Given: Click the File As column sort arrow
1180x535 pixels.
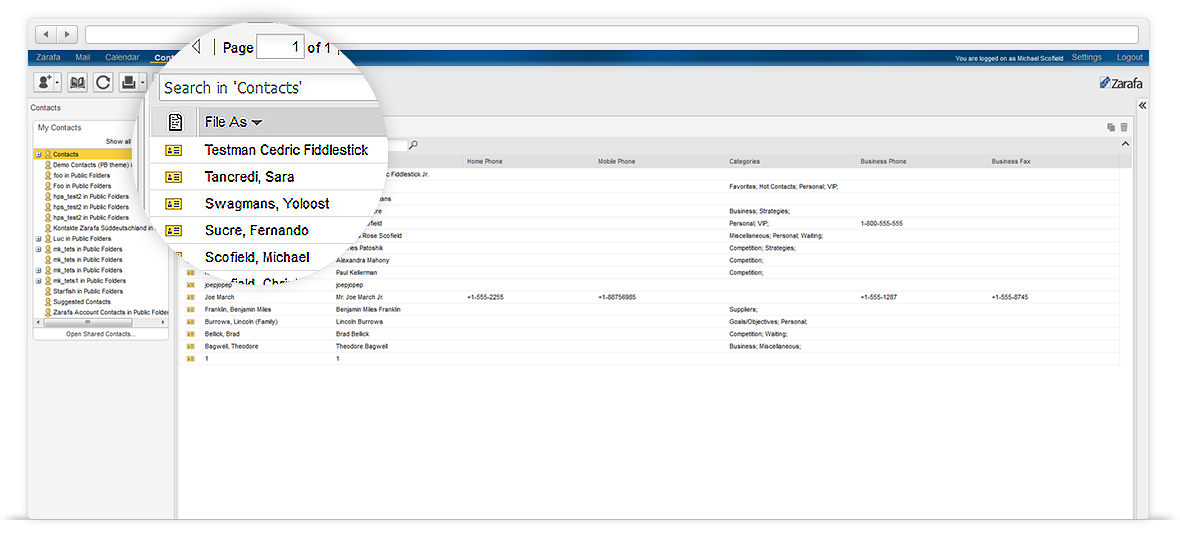Looking at the screenshot, I should [257, 123].
